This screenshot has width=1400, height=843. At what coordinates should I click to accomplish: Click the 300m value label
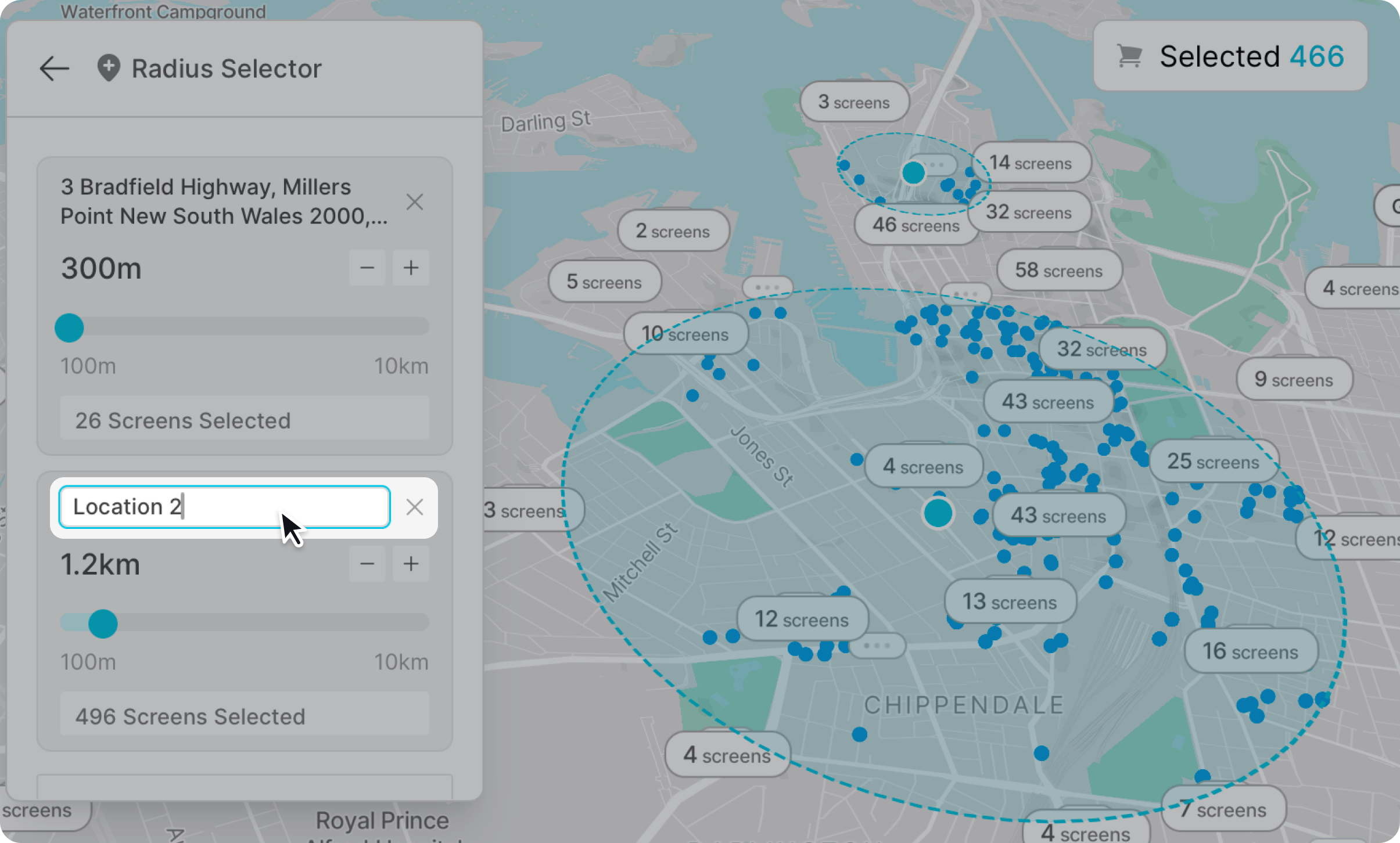[x=101, y=268]
